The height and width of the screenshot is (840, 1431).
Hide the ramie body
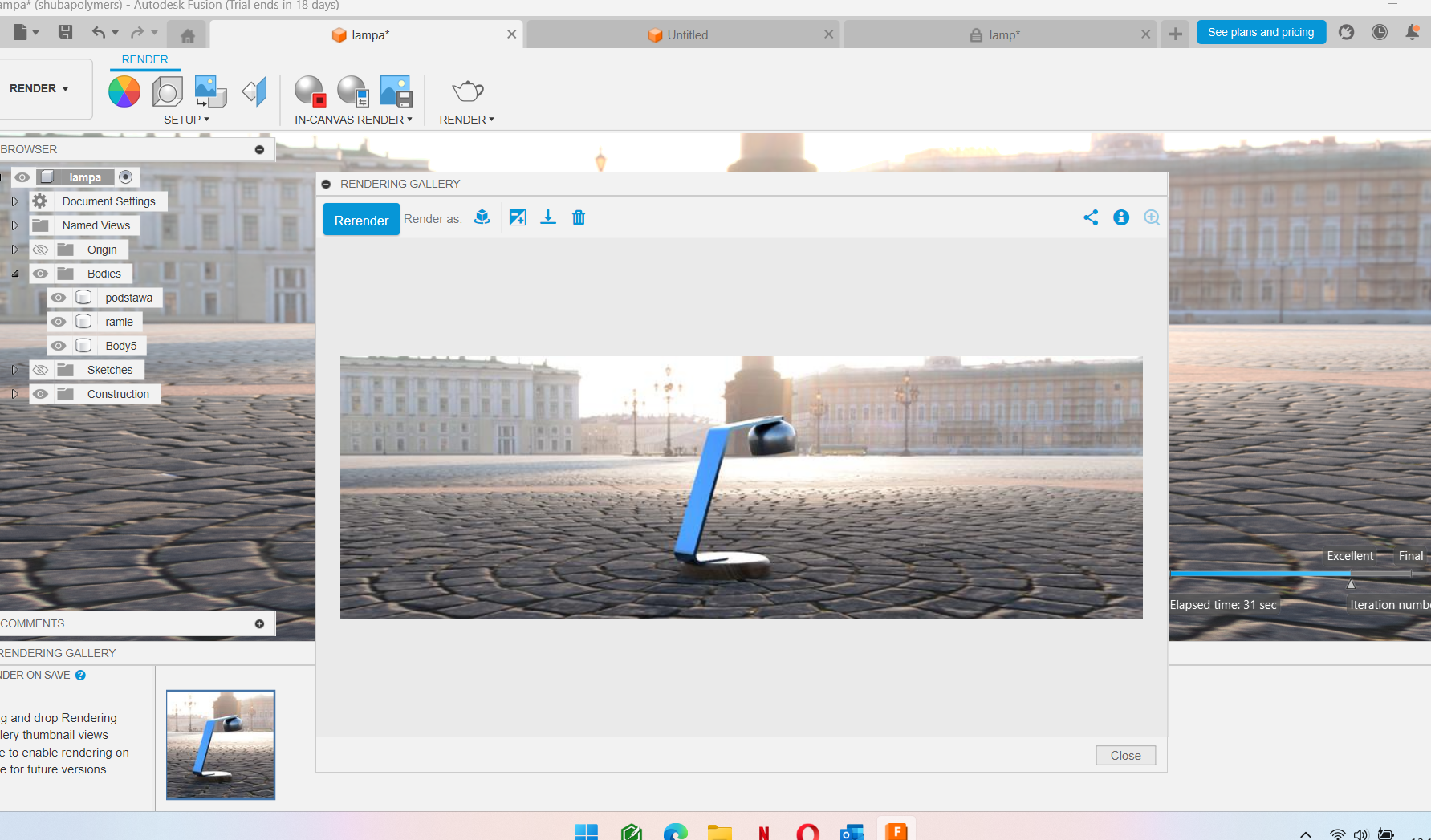pos(59,322)
